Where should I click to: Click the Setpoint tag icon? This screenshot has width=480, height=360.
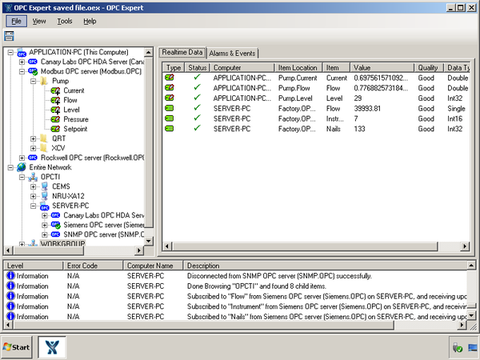55,129
